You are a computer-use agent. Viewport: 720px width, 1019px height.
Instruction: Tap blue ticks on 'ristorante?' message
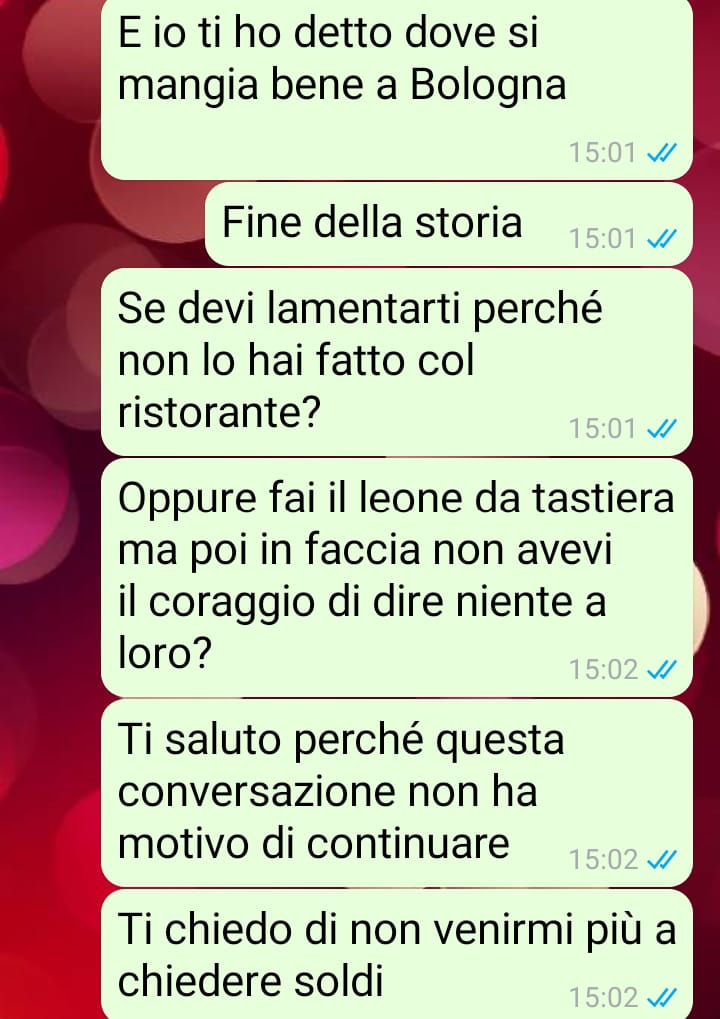[662, 429]
